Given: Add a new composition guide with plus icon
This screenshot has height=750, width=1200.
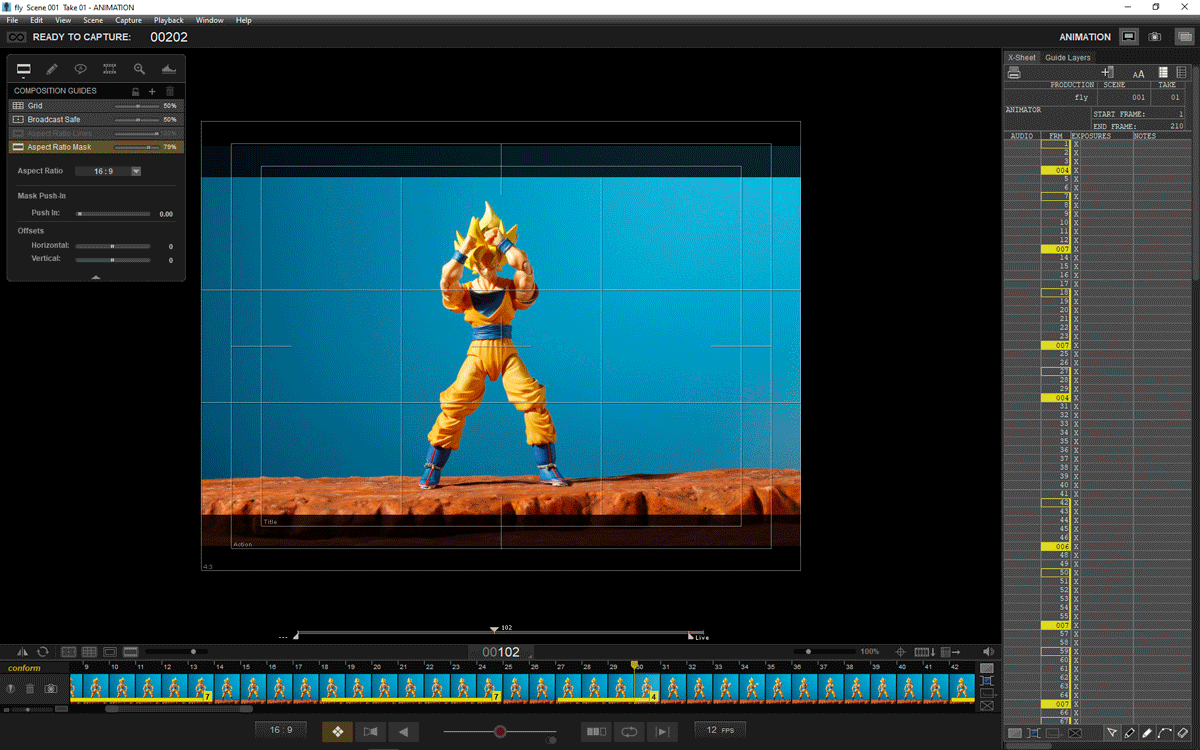Looking at the screenshot, I should click(152, 91).
